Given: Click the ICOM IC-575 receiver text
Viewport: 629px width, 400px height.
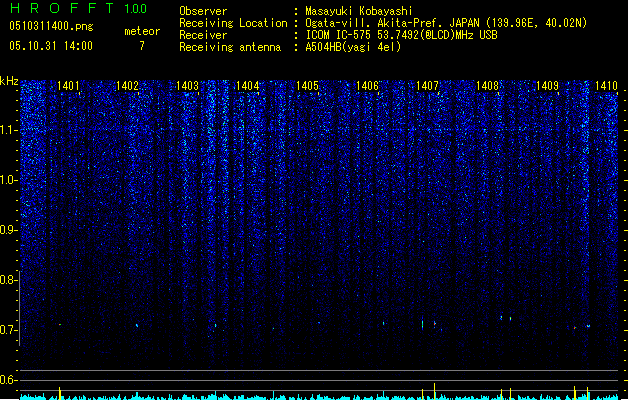Looking at the screenshot, I should [x=402, y=35].
